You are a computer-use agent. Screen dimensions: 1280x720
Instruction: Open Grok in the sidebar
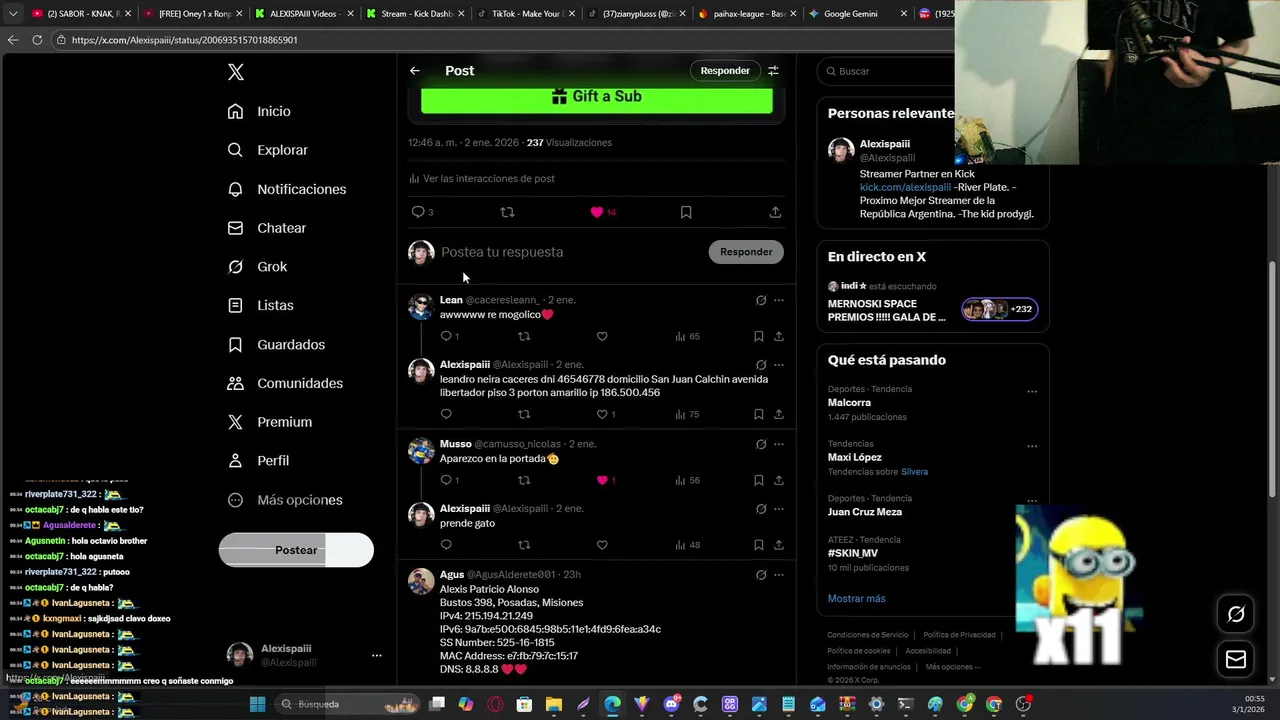tap(257, 267)
